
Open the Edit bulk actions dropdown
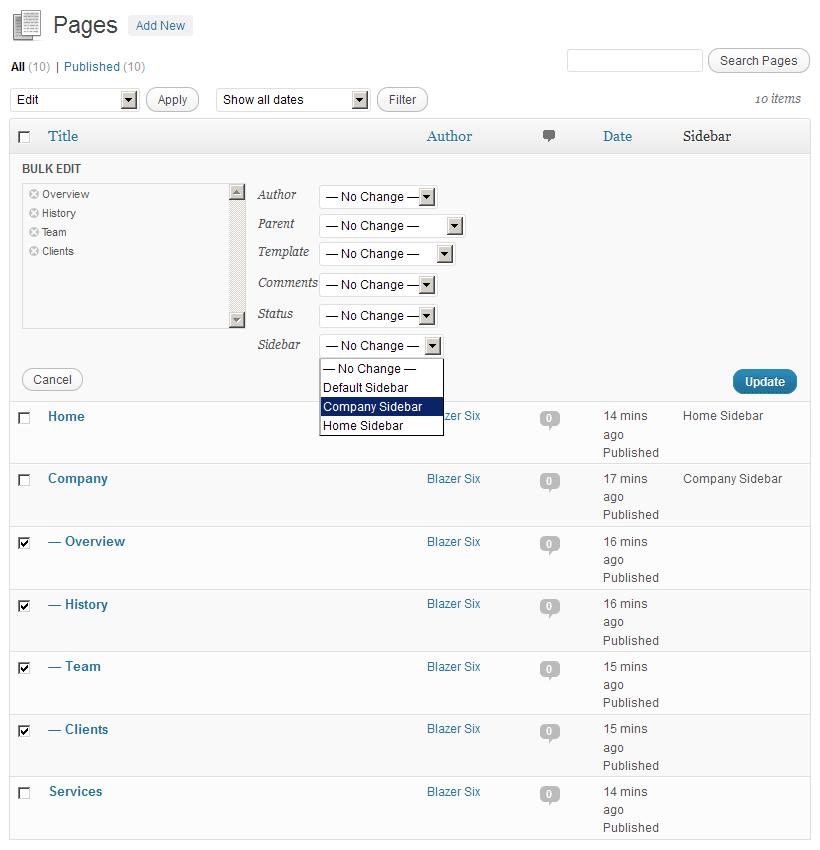75,100
